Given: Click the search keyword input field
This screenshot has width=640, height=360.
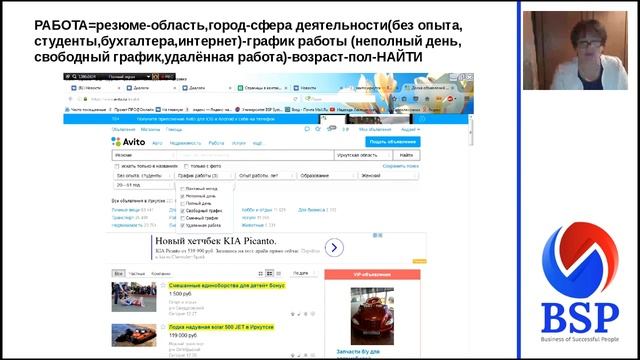Looking at the screenshot, I should (x=255, y=155).
